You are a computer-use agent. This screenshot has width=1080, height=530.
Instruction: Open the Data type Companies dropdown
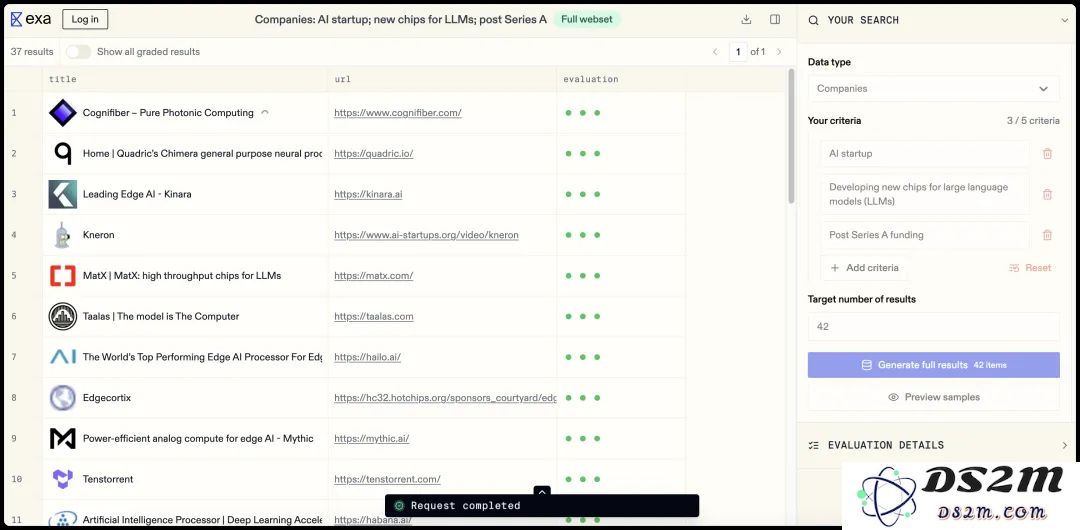[933, 89]
